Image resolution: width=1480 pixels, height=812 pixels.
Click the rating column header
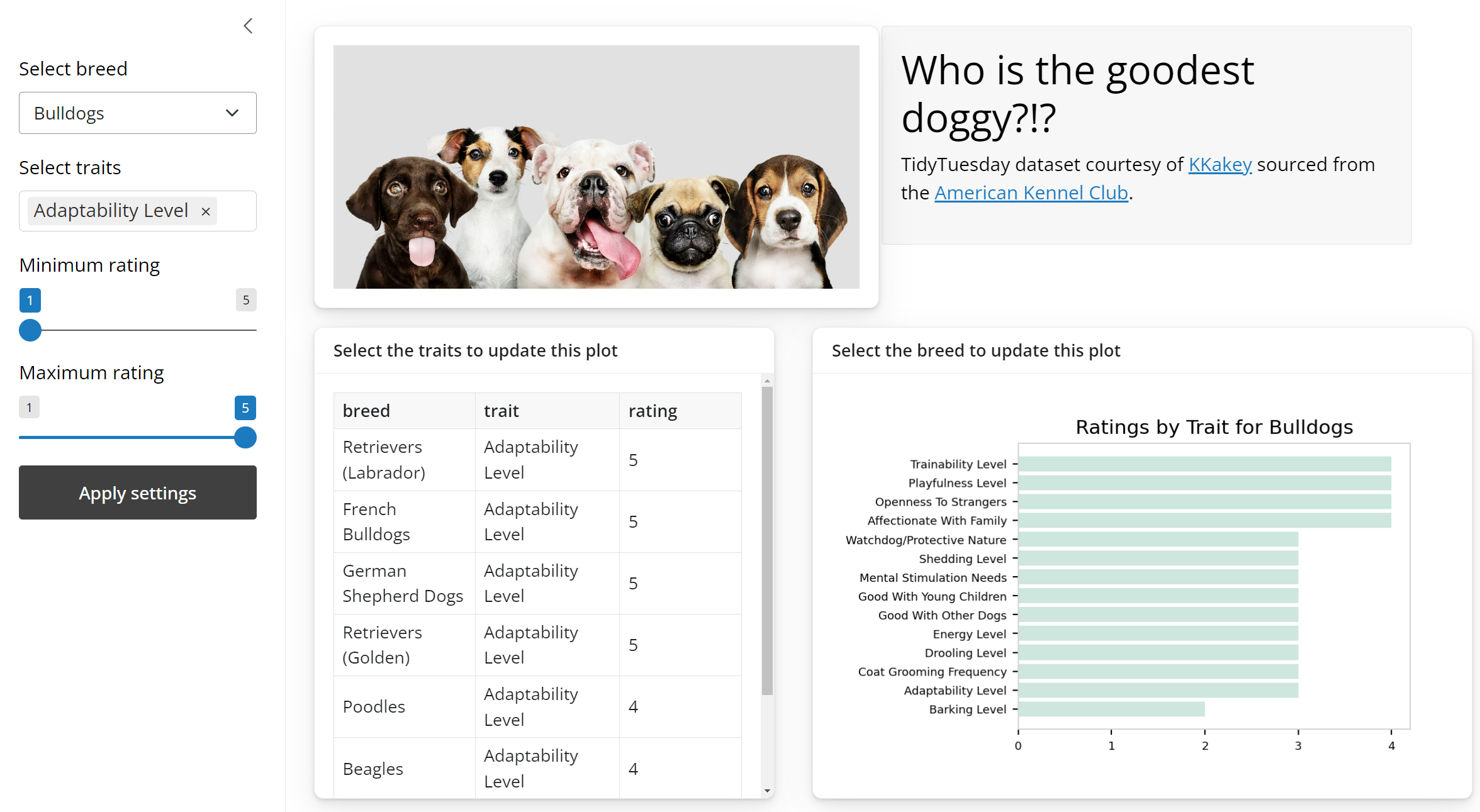point(653,410)
